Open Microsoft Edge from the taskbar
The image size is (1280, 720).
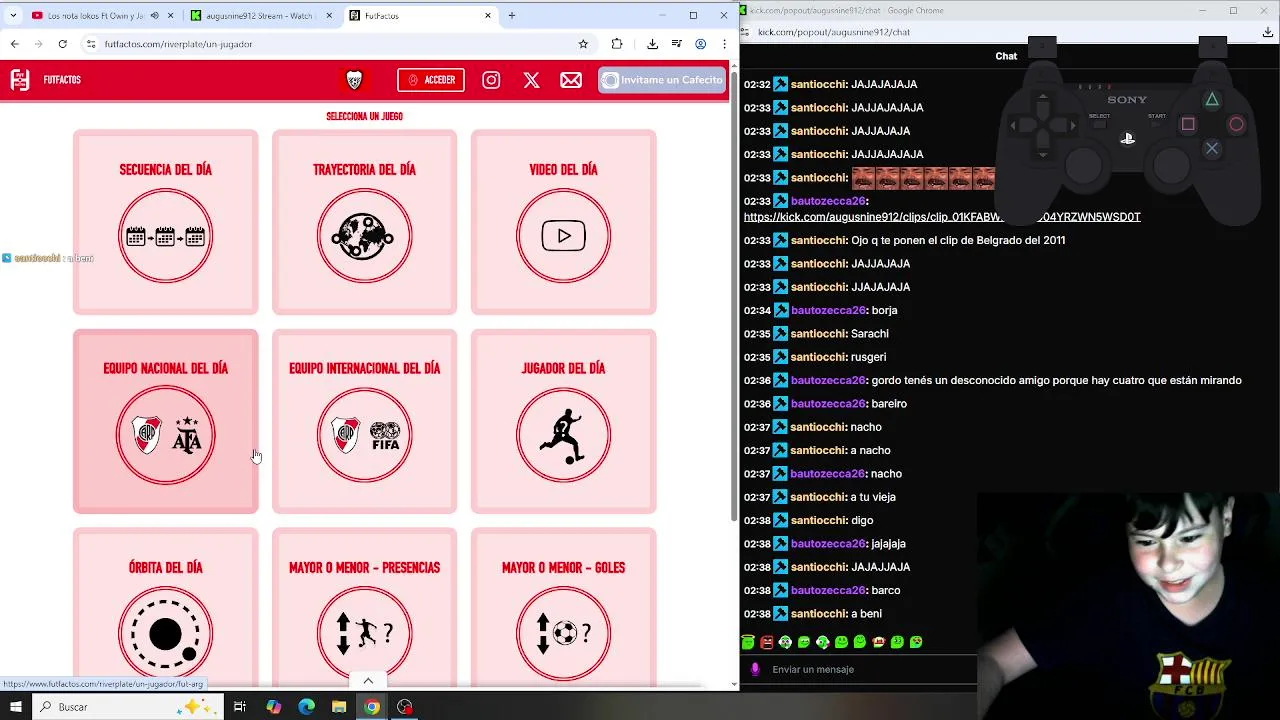coord(306,707)
